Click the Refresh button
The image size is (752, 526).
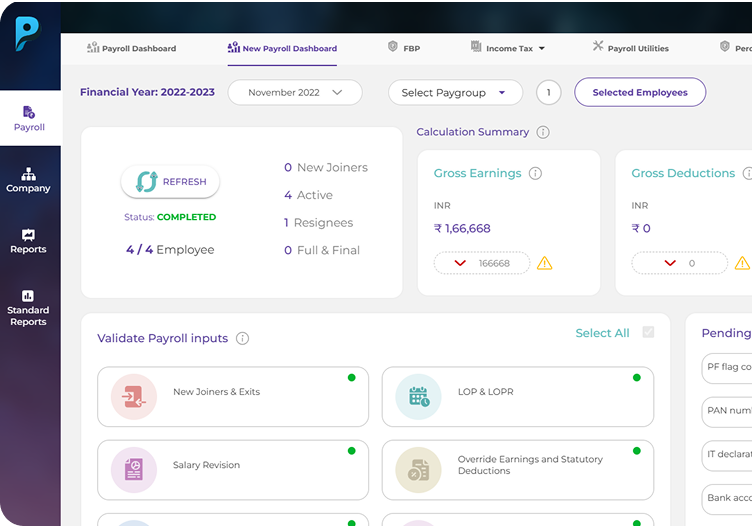170,182
